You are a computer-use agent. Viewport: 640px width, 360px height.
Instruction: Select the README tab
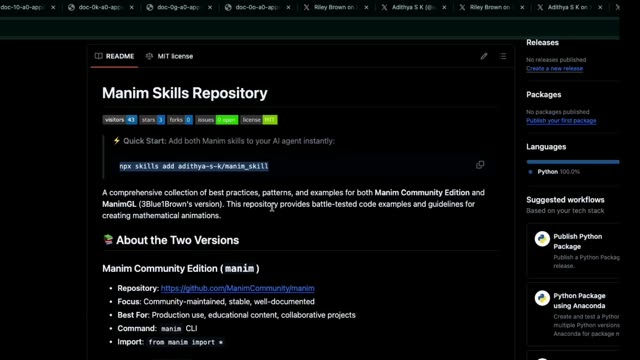tap(114, 56)
